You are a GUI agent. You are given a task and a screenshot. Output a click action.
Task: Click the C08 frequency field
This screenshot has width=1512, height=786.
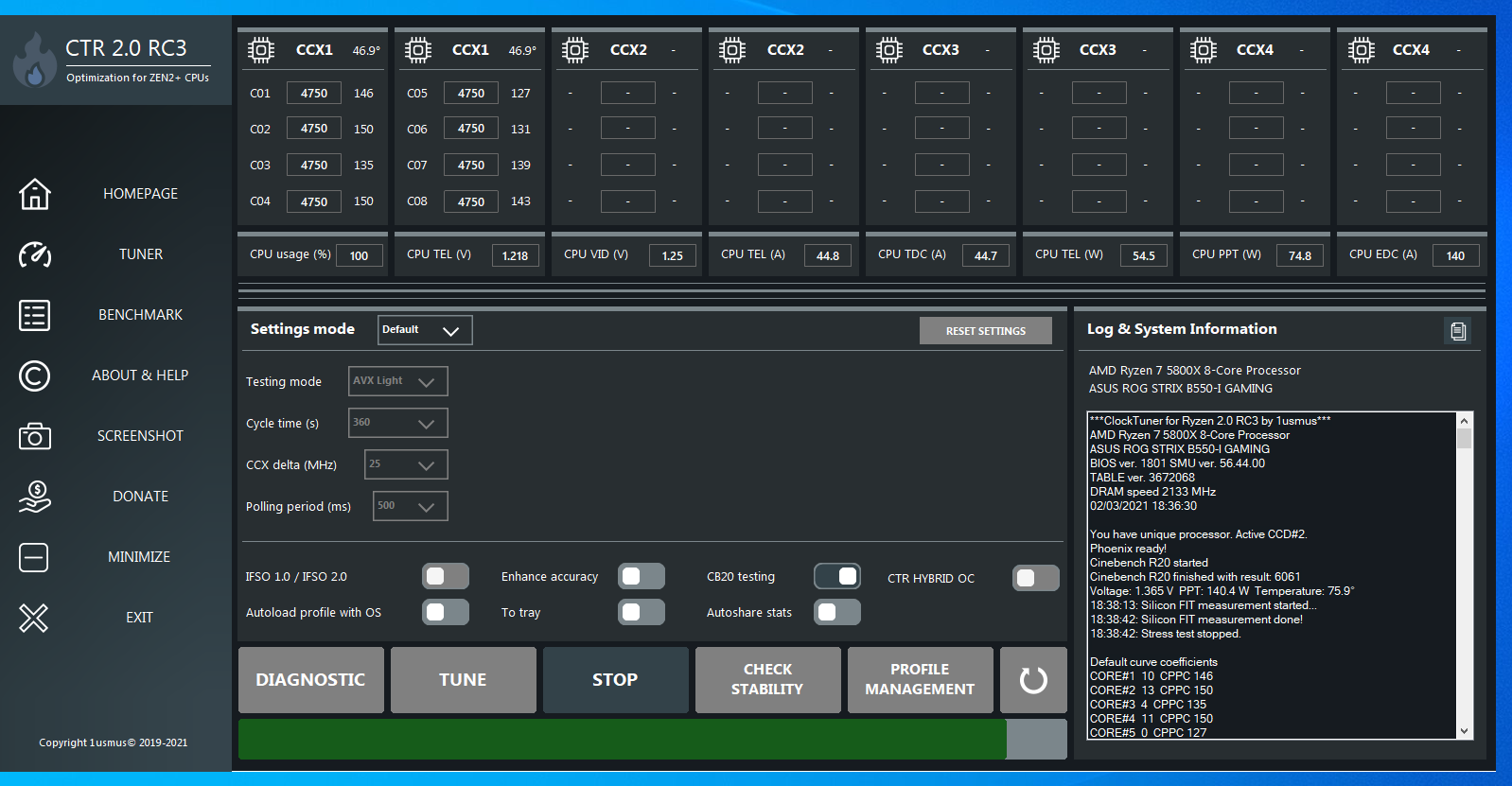click(471, 201)
